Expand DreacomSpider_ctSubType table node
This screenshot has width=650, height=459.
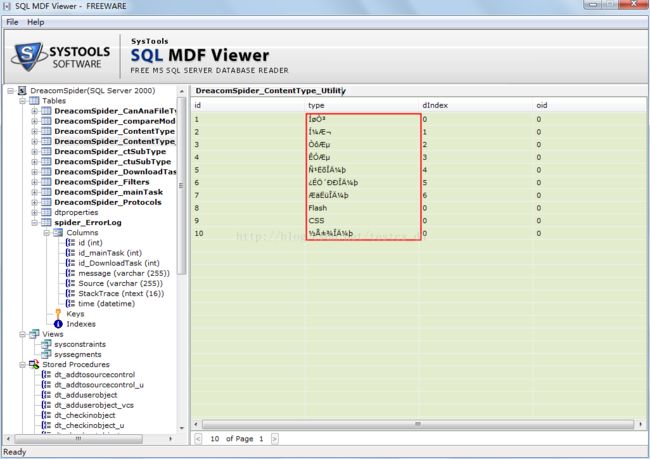pyautogui.click(x=35, y=152)
